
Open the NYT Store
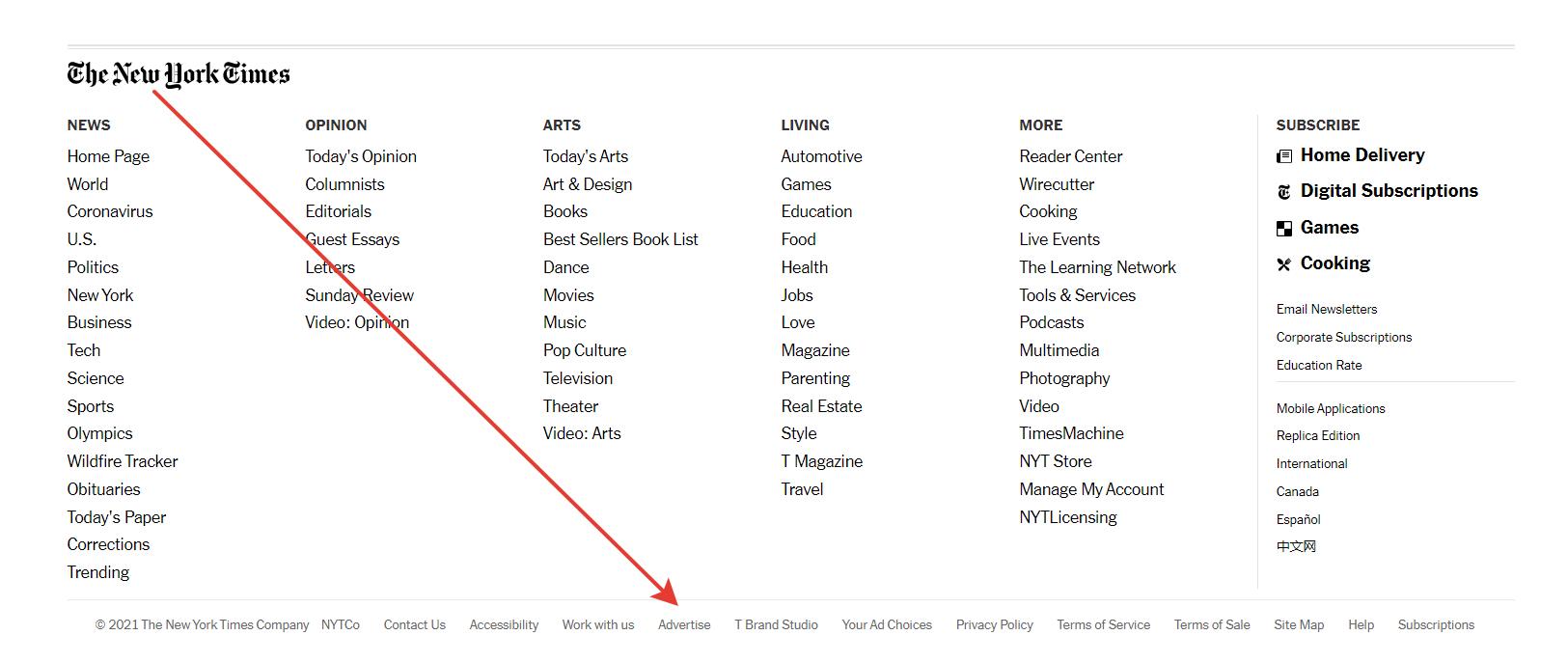pyautogui.click(x=1056, y=461)
